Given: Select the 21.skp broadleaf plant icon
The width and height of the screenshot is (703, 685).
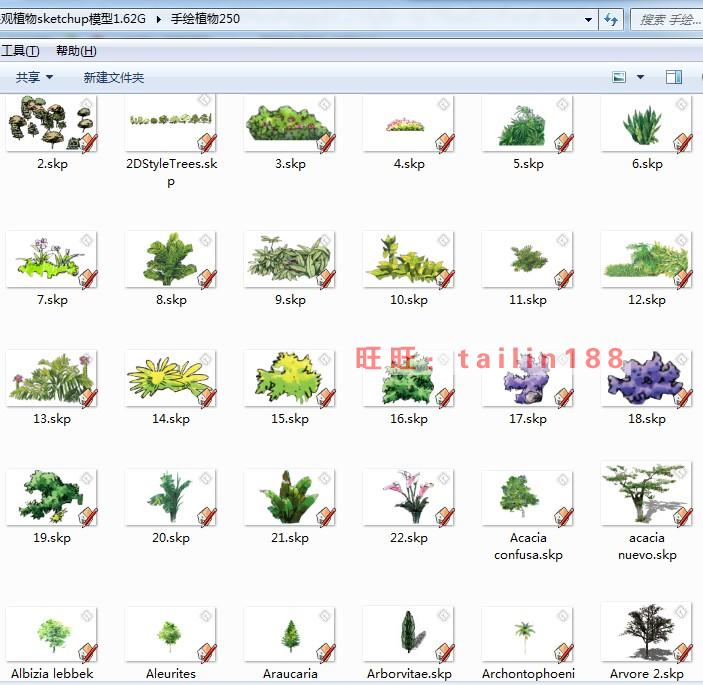Looking at the screenshot, I should coord(290,497).
